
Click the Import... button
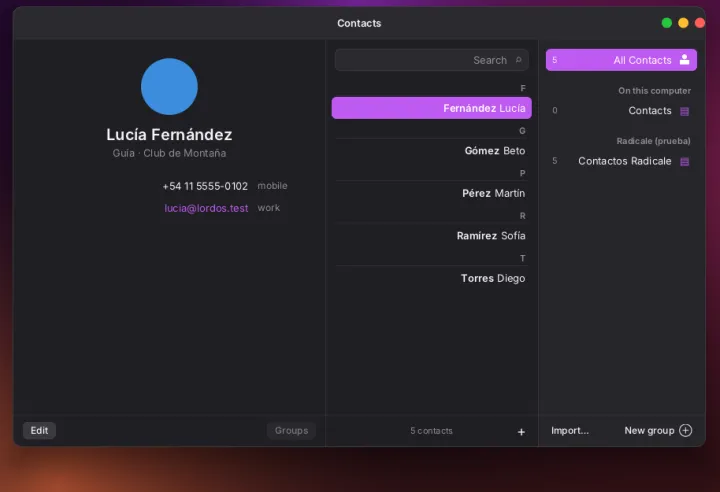(x=570, y=430)
